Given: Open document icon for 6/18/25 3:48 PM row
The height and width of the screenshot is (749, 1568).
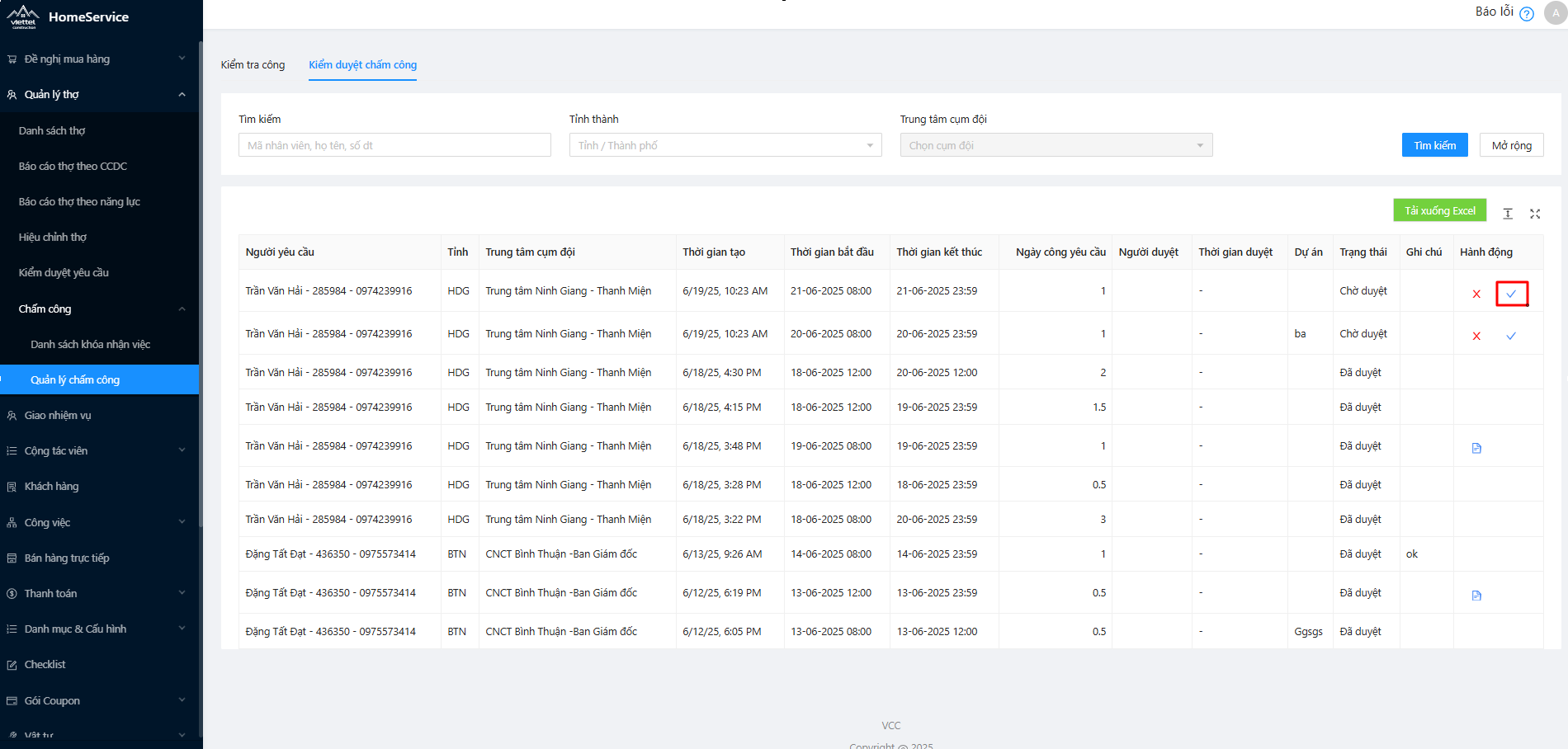Looking at the screenshot, I should click(1476, 448).
